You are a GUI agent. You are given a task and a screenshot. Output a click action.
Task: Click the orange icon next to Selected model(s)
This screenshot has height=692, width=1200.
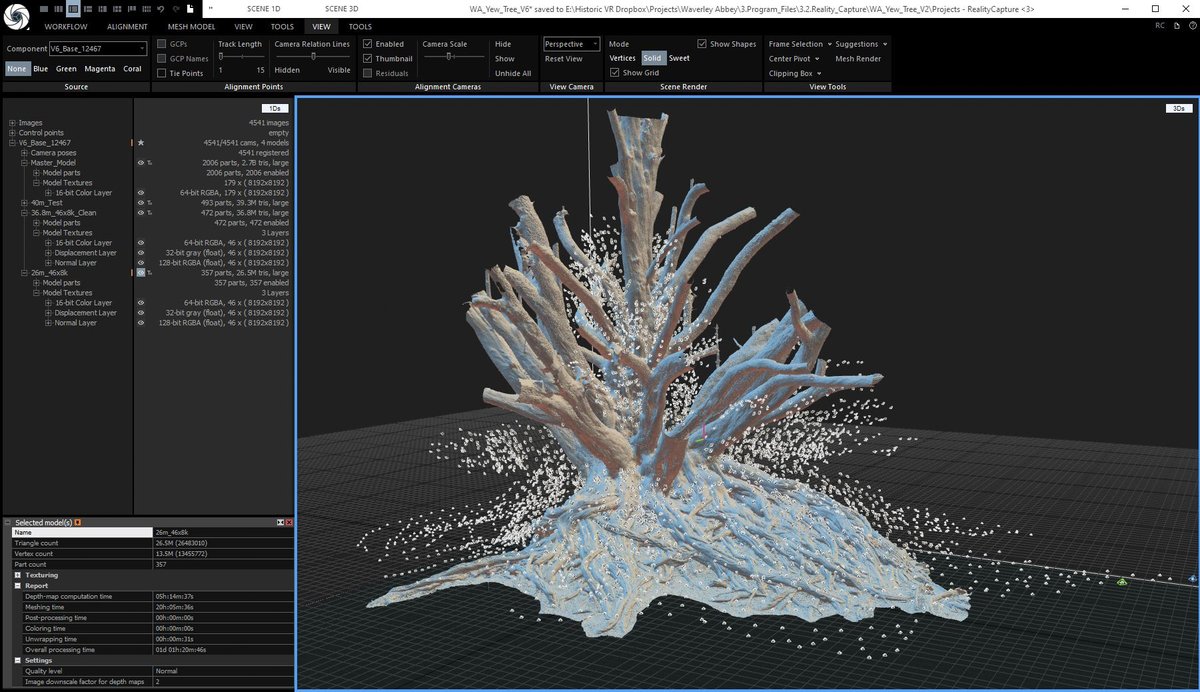point(78,522)
